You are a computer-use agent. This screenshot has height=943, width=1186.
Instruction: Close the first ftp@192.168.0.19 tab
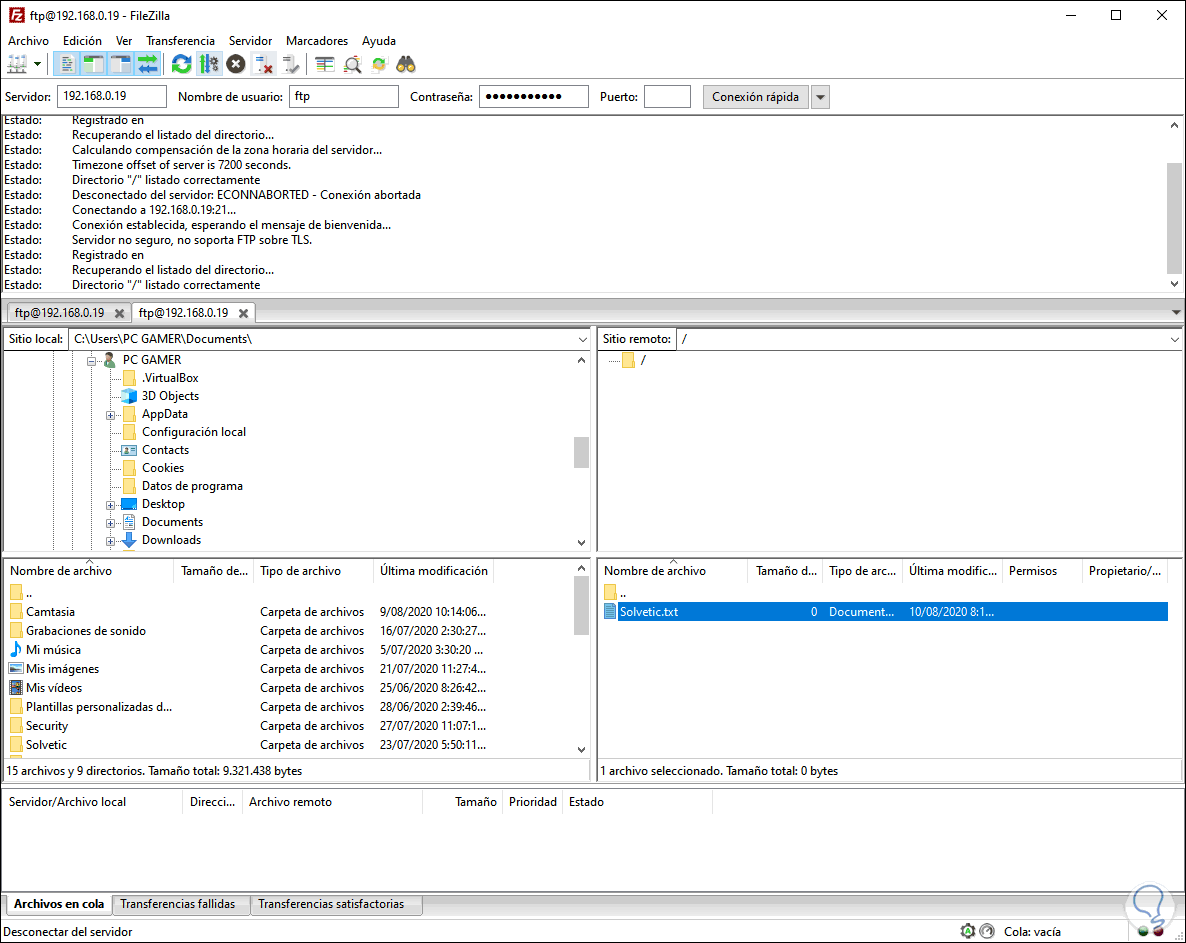point(120,313)
